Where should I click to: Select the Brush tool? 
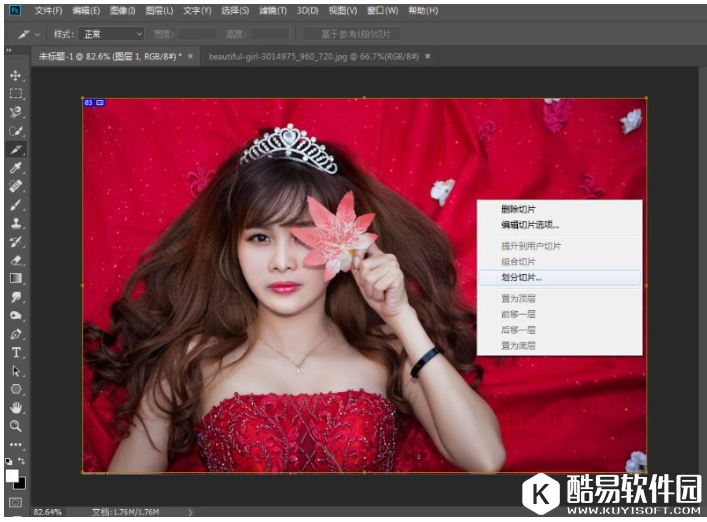16,204
